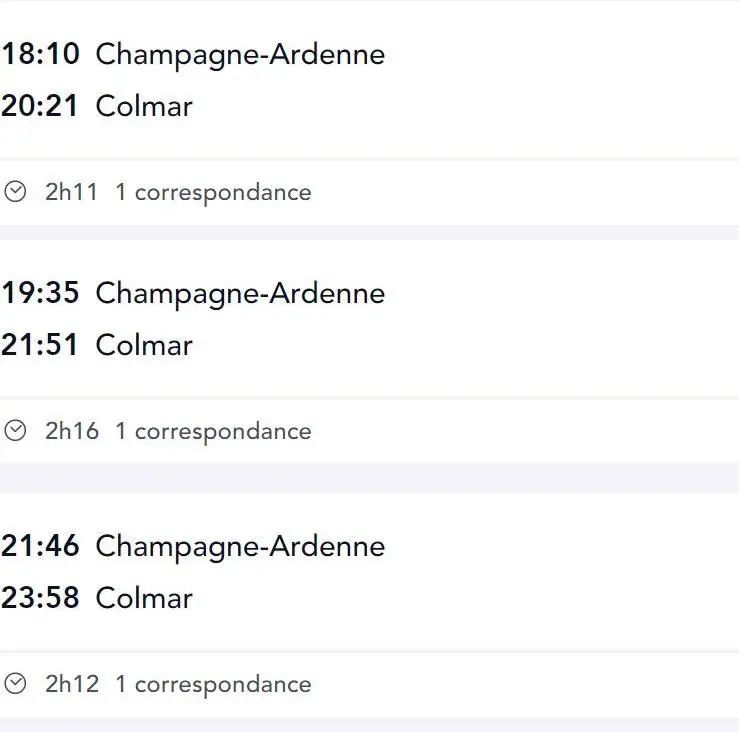The image size is (739, 732).
Task: Select the 18:10 Champagne-Ardenne departure
Action: [193, 54]
